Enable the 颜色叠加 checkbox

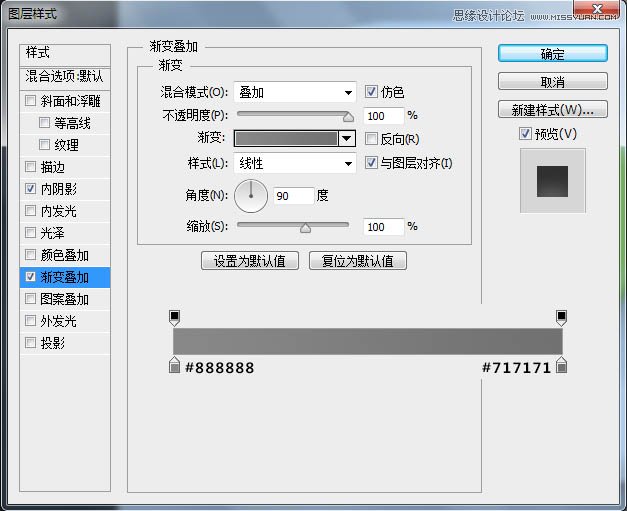[30, 254]
